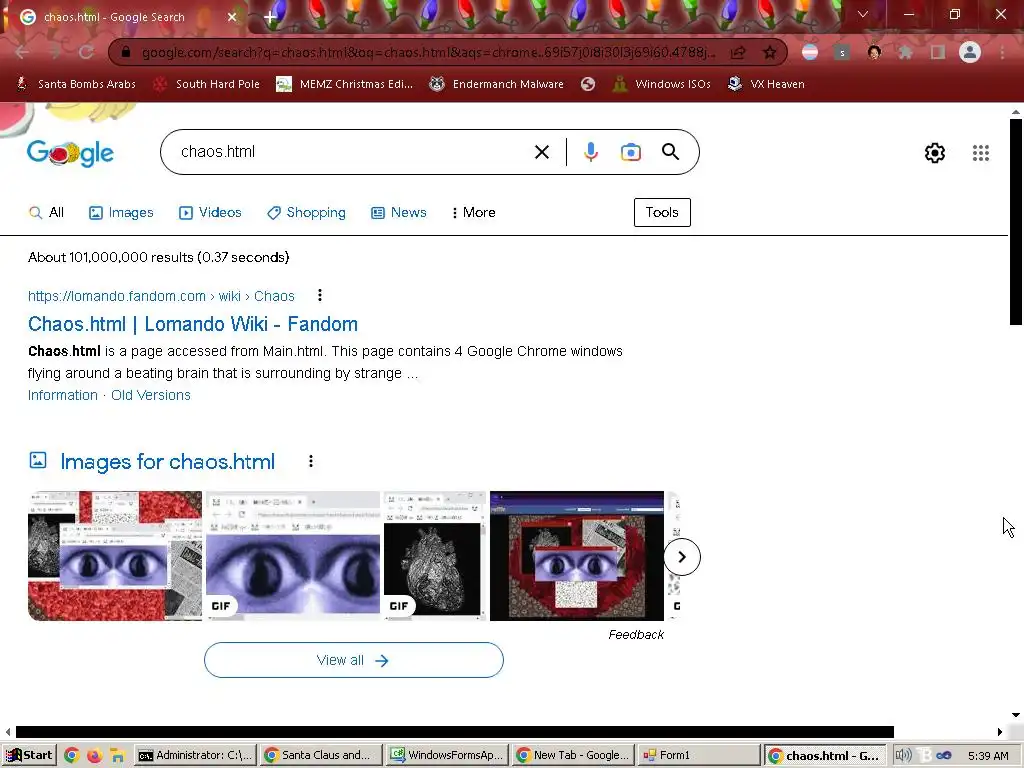The width and height of the screenshot is (1024, 768).
Task: Open the Windows Start button
Action: (x=29, y=756)
